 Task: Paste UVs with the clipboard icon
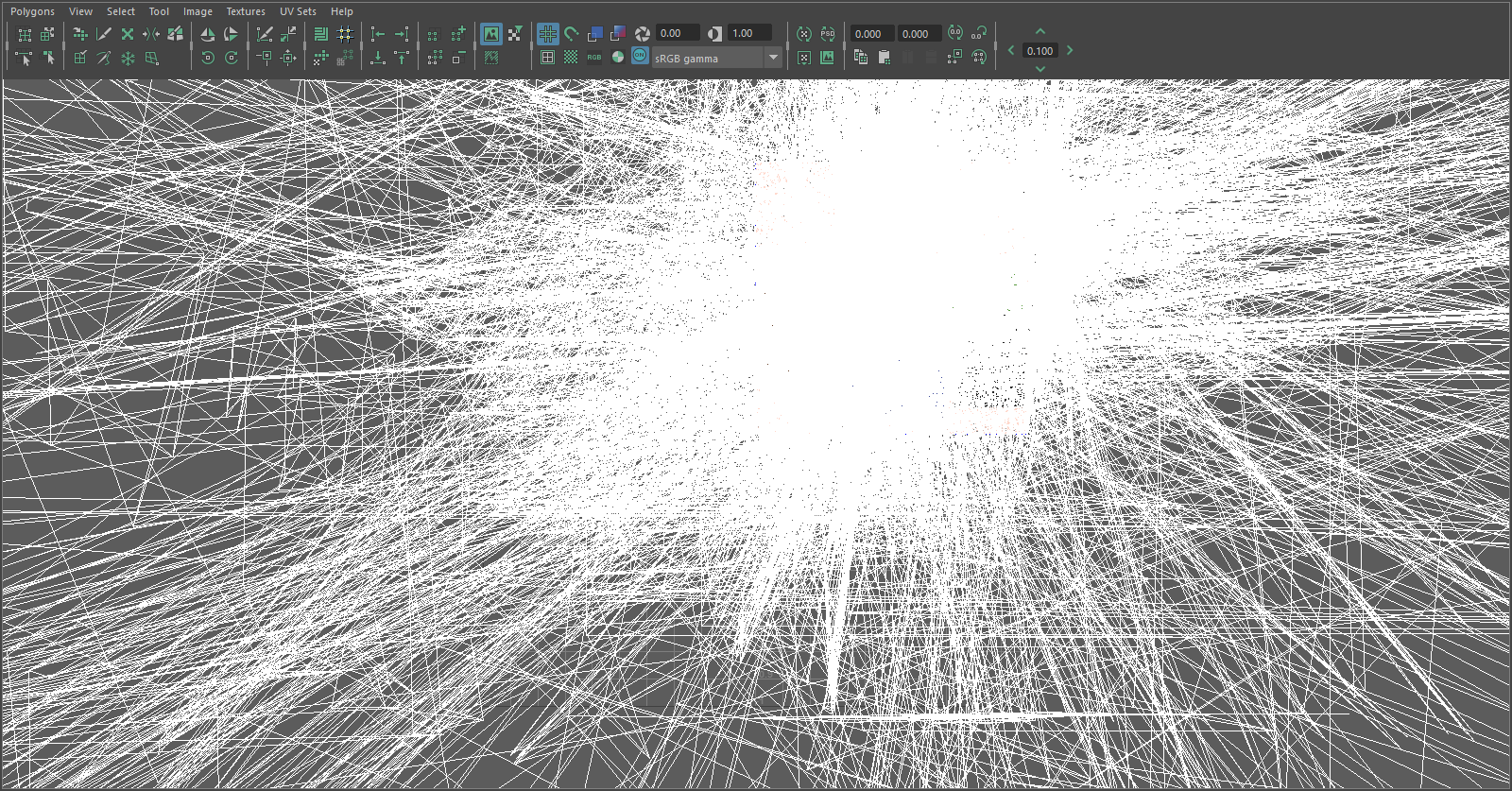885,58
